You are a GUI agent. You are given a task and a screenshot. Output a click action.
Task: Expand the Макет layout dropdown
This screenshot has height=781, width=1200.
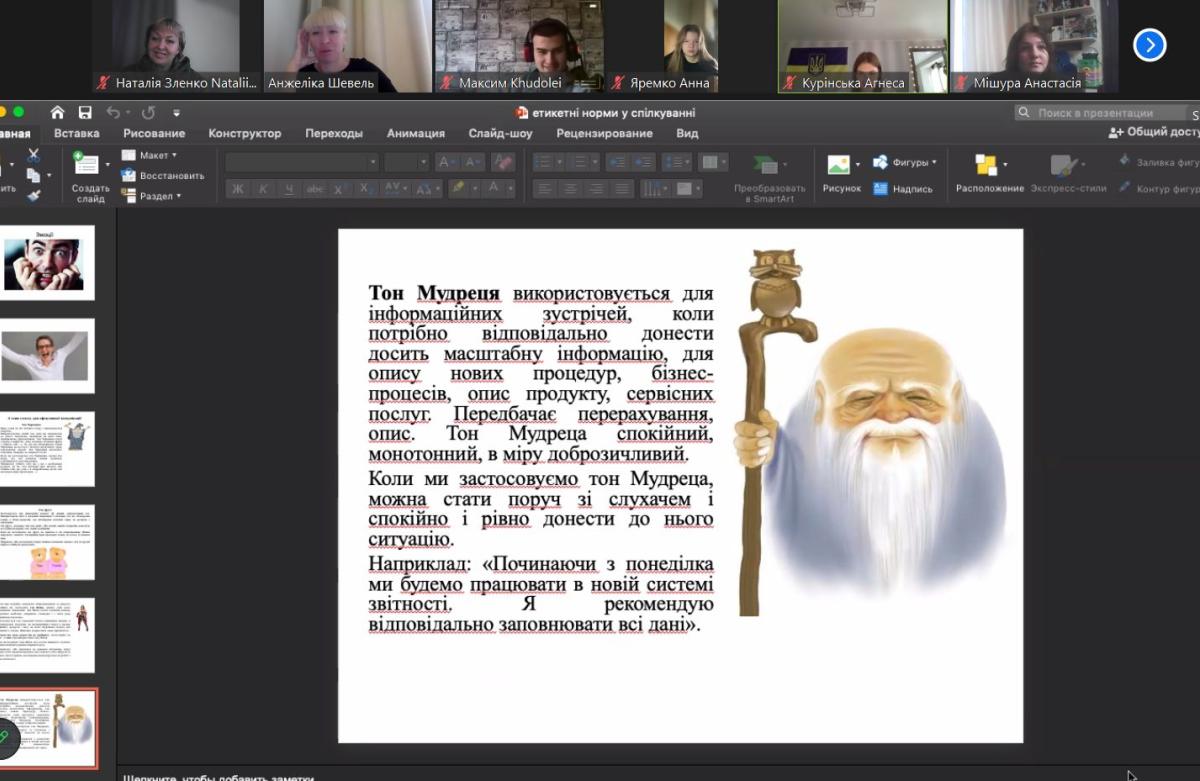[150, 155]
